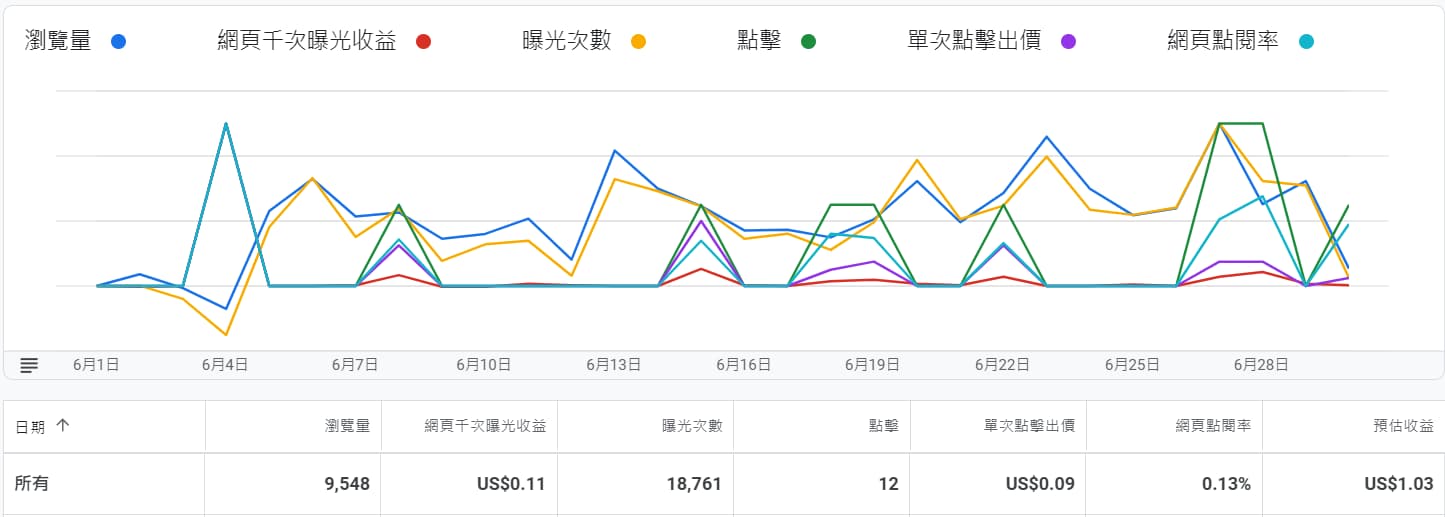Image resolution: width=1445 pixels, height=517 pixels.
Task: Toggle the 瀏覽量 legend label text
Action: (x=57, y=42)
